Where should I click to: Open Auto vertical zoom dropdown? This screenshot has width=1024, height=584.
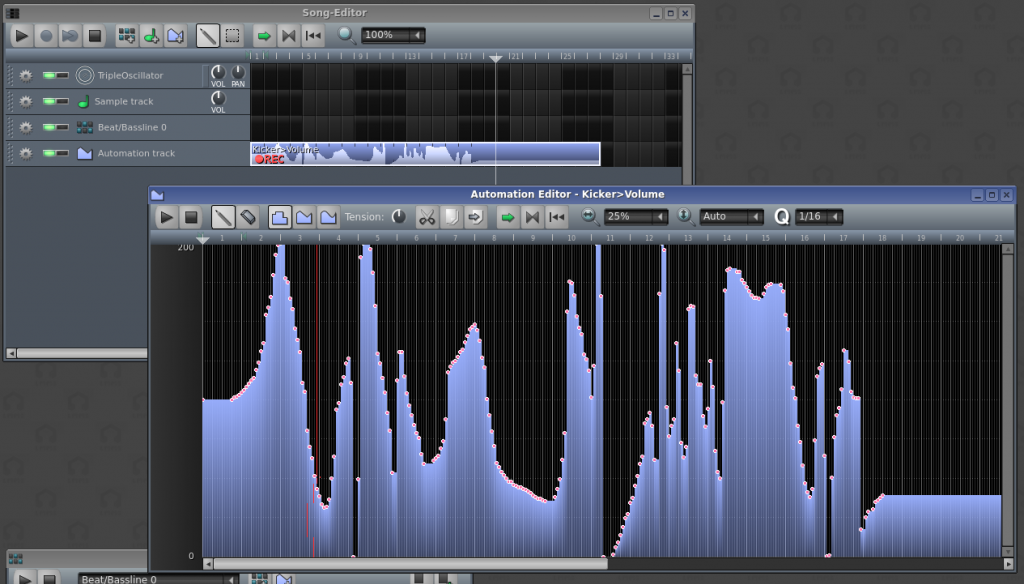click(x=731, y=216)
